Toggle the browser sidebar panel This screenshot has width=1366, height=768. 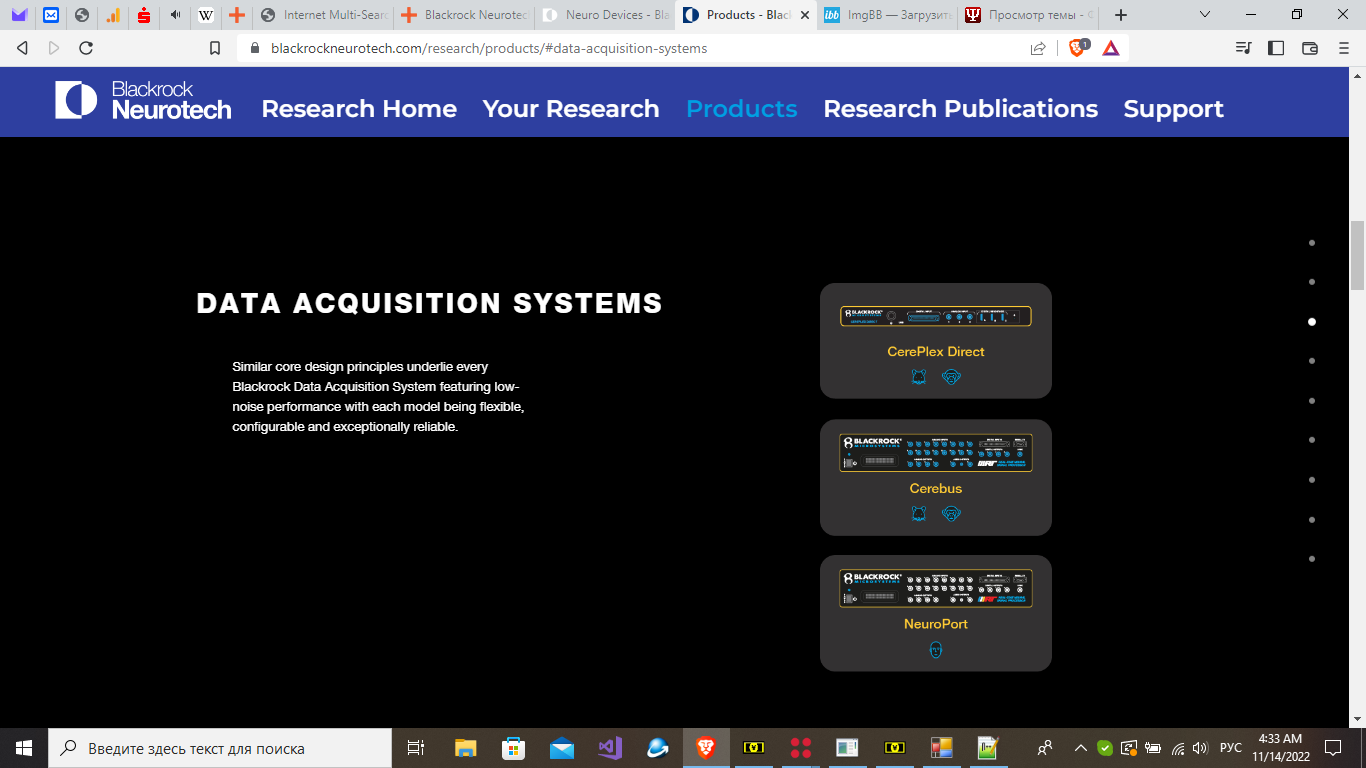point(1276,48)
